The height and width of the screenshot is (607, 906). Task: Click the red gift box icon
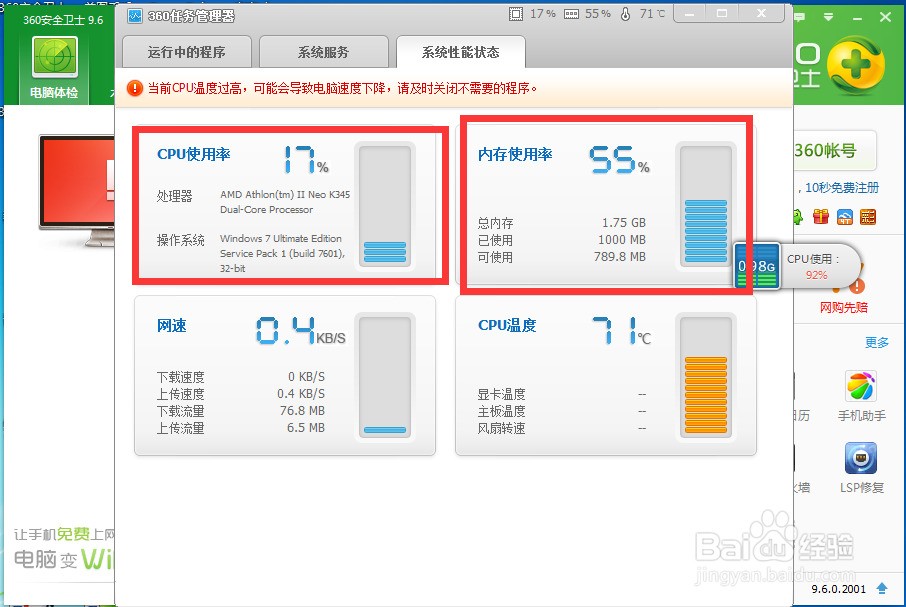point(820,217)
